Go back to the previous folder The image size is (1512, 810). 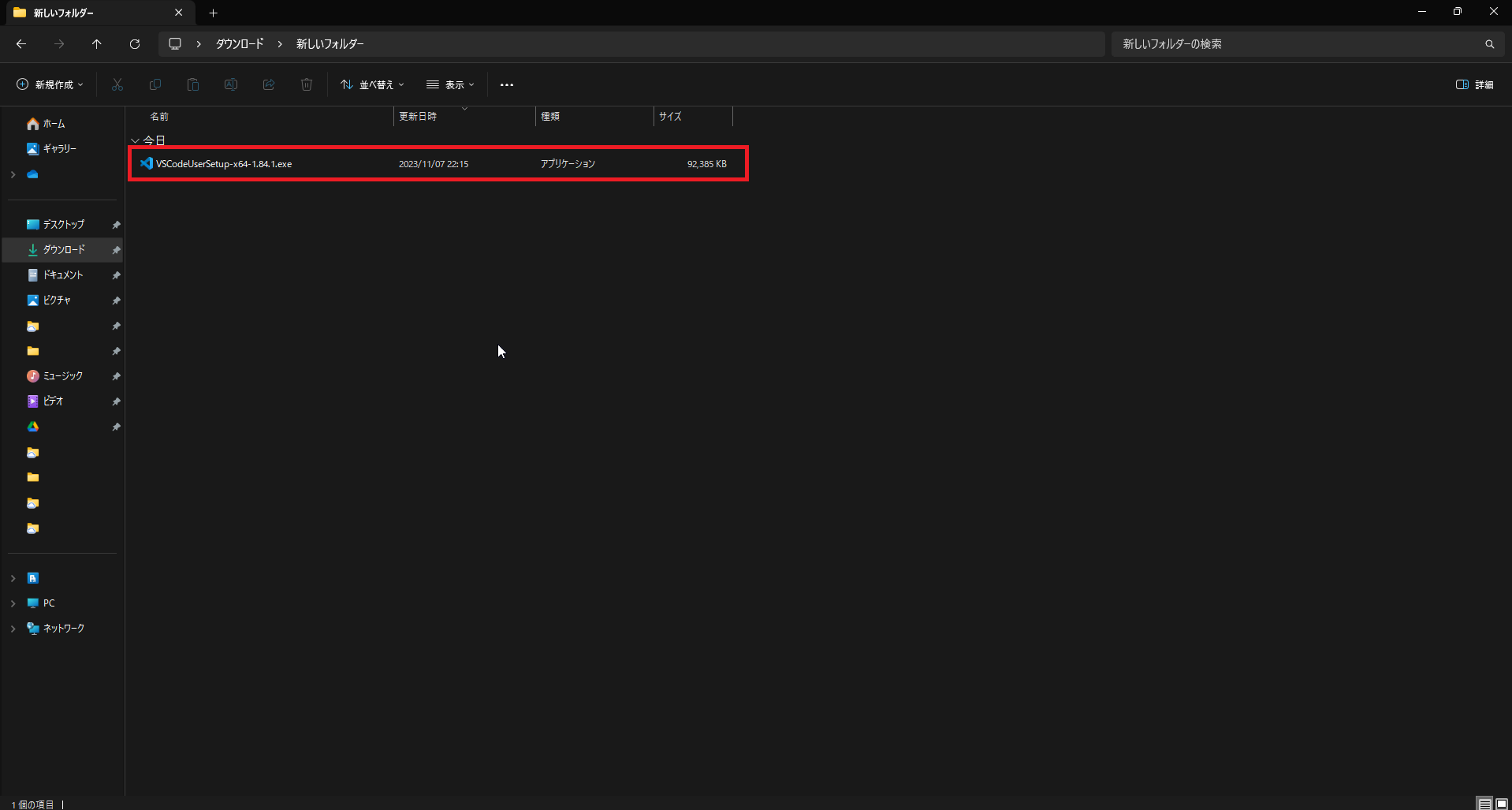[x=21, y=44]
